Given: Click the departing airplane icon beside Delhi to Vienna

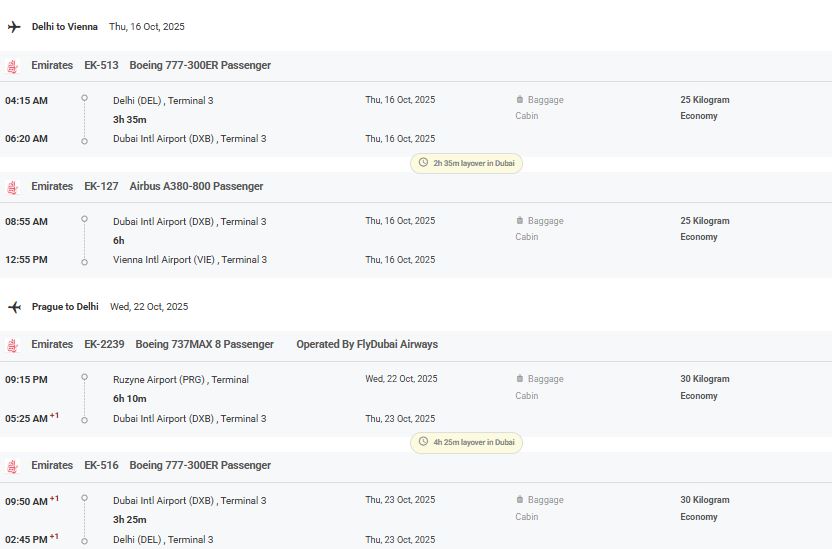Looking at the screenshot, I should [x=14, y=27].
